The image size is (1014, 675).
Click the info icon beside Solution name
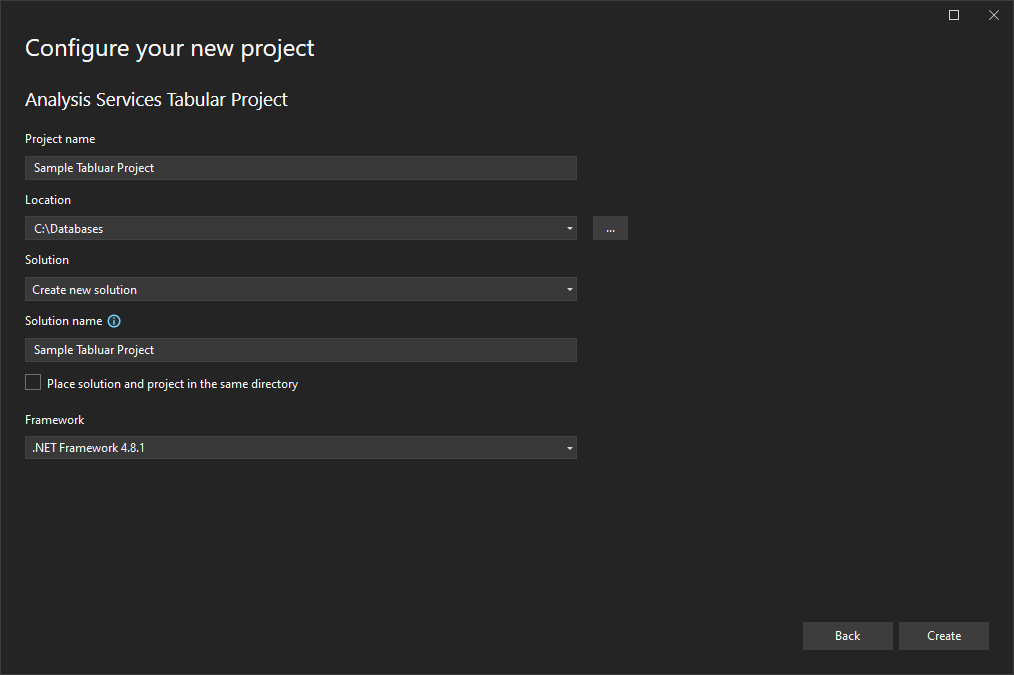click(114, 321)
